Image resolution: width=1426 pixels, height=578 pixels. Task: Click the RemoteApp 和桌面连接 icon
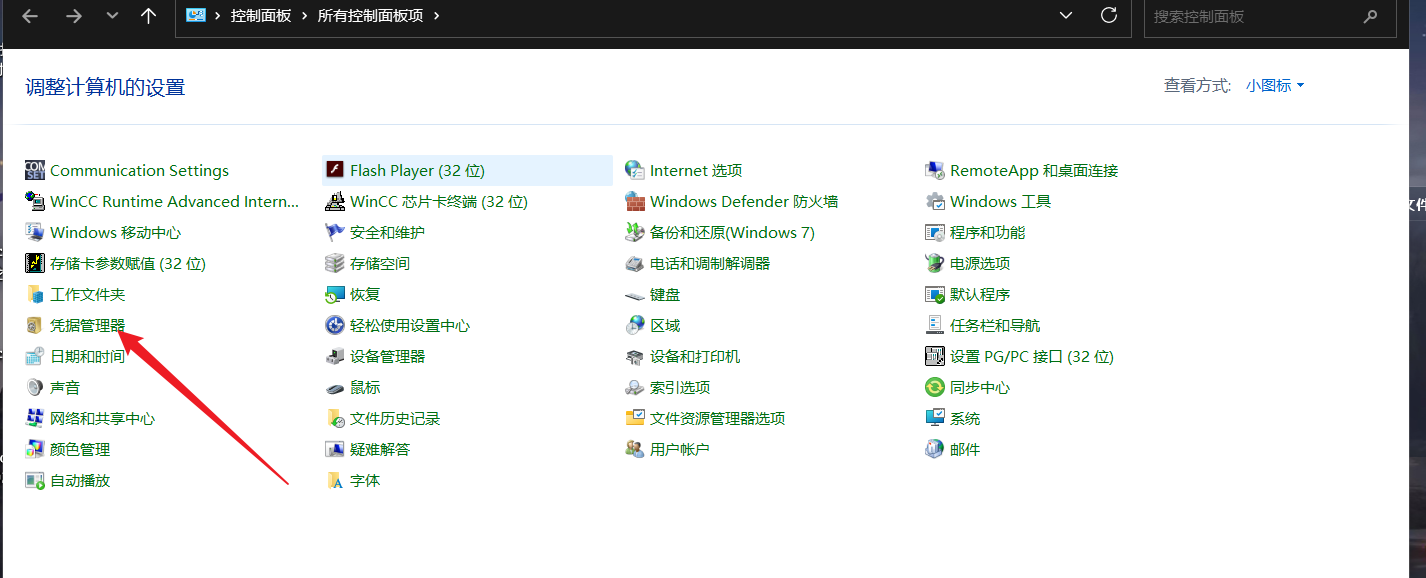pyautogui.click(x=935, y=170)
